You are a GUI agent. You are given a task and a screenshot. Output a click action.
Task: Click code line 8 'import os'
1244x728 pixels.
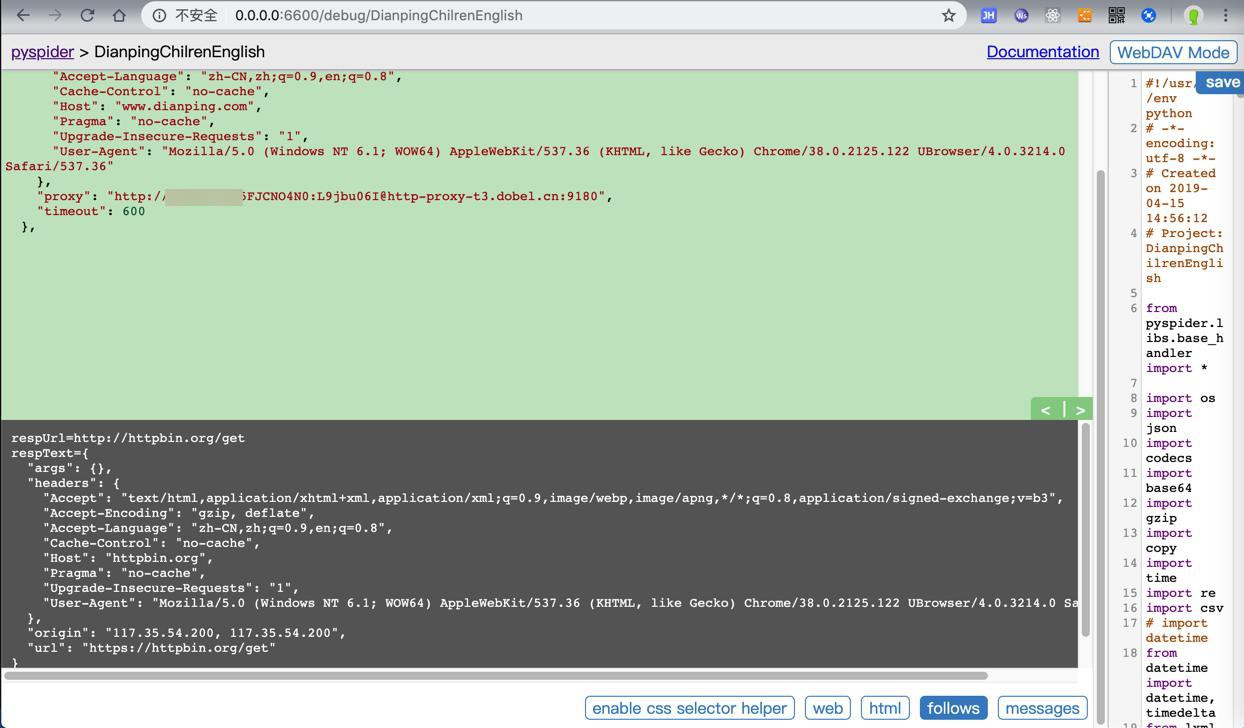(x=1180, y=398)
